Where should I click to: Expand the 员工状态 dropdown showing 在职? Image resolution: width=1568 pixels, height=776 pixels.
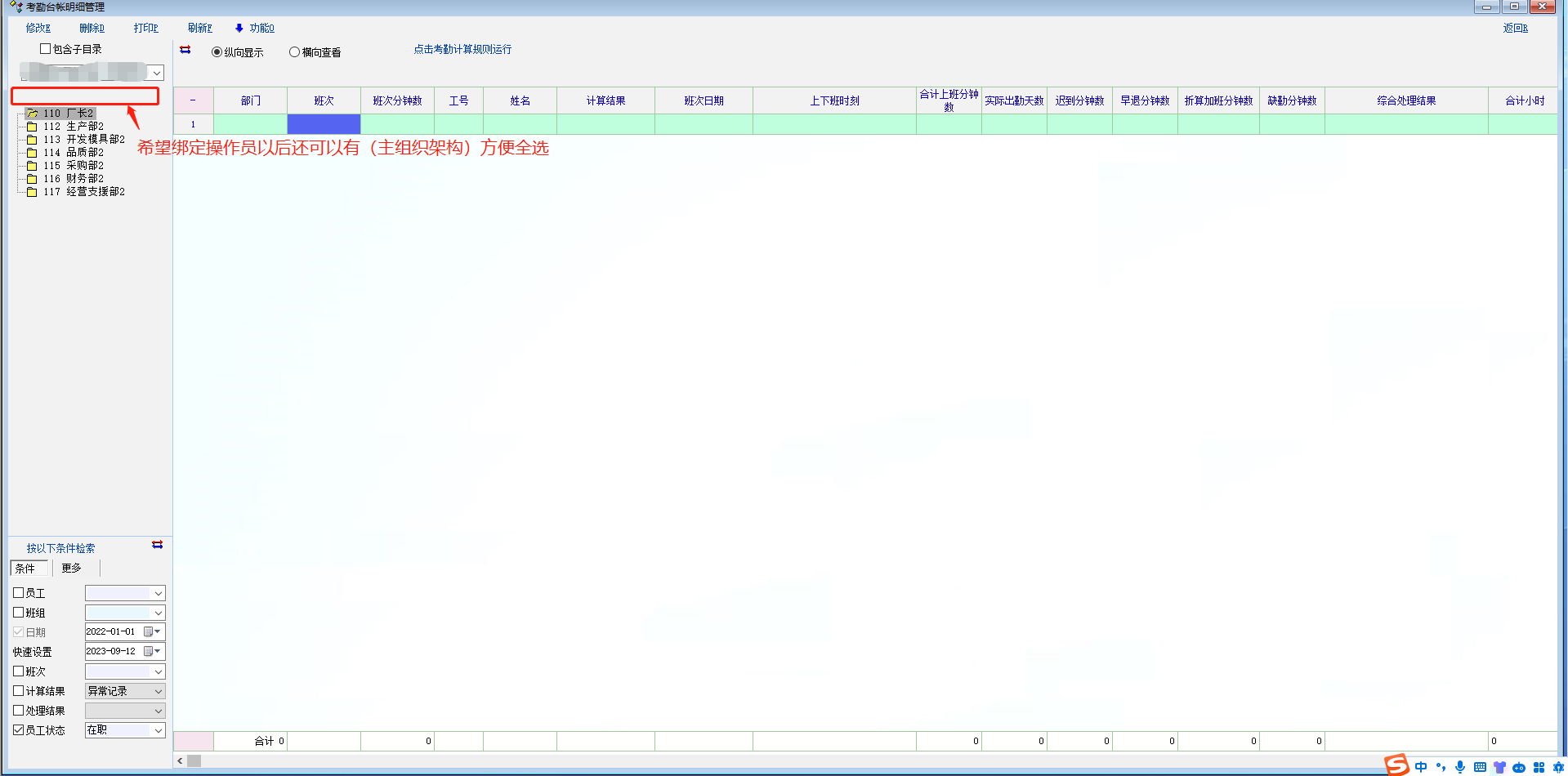[158, 730]
